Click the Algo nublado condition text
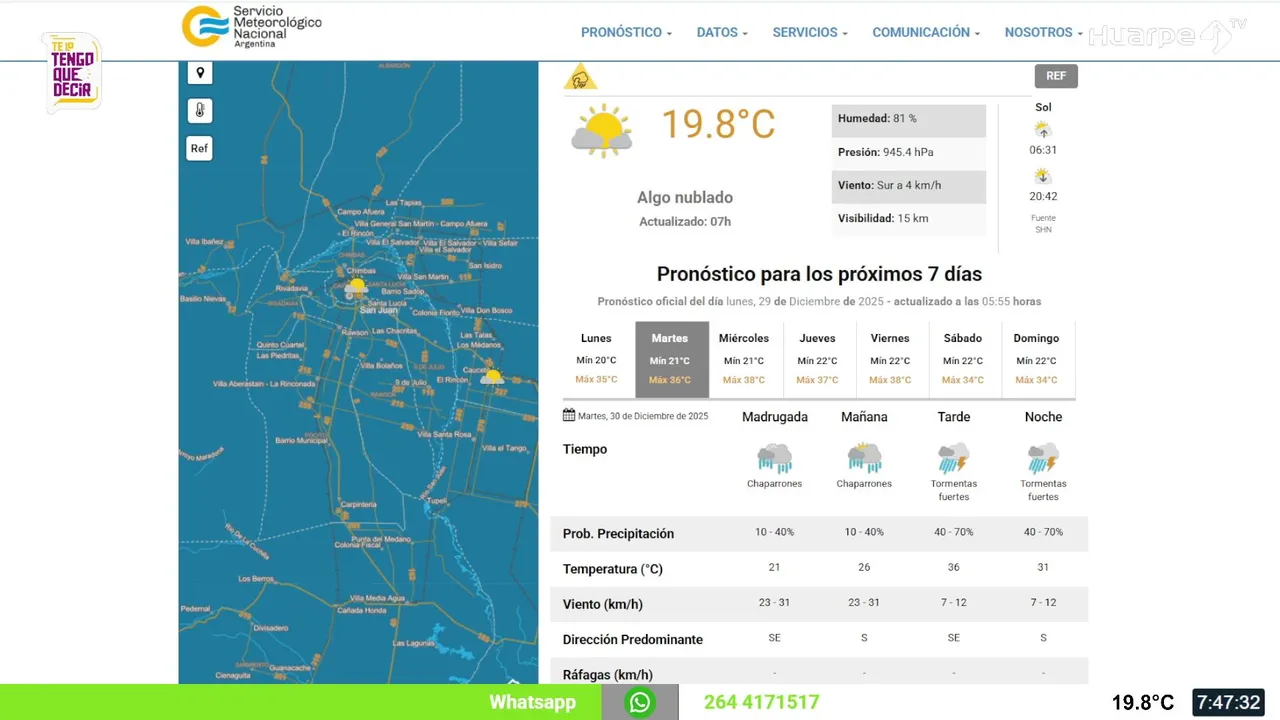This screenshot has height=720, width=1280. (685, 198)
